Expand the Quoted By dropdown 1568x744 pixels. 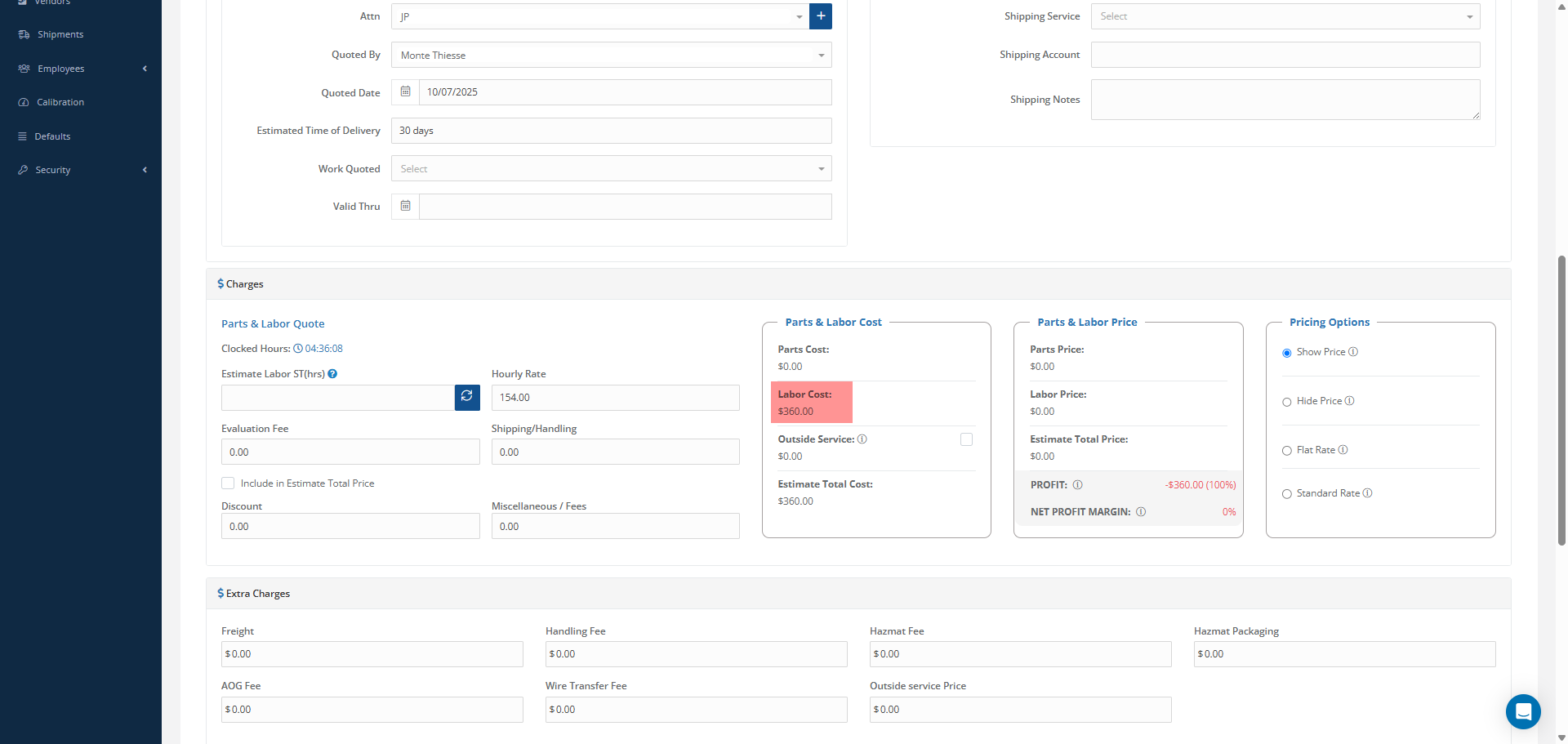(611, 56)
